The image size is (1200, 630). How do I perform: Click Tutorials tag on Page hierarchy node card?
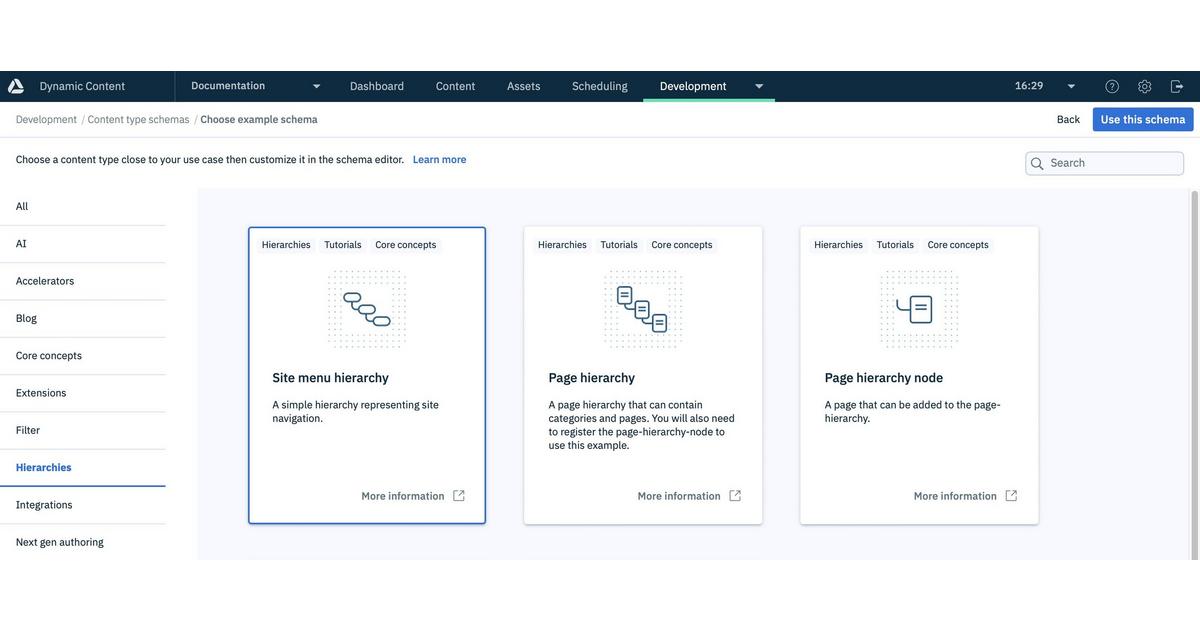coord(895,245)
